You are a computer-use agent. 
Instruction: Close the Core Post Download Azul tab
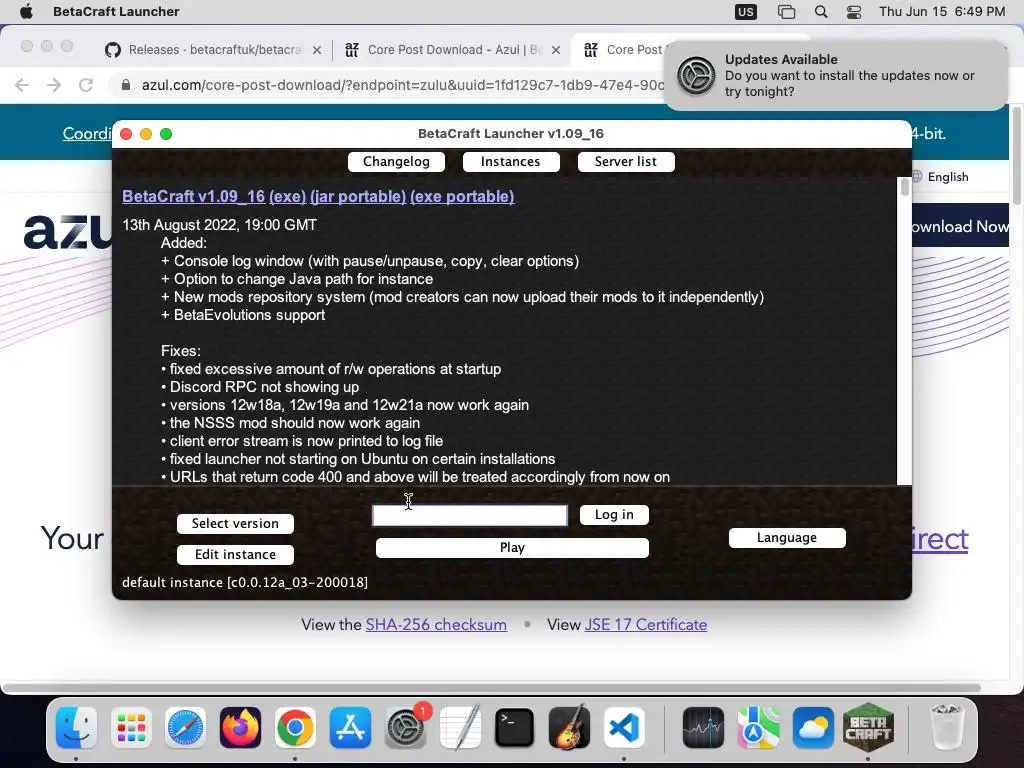tap(556, 50)
